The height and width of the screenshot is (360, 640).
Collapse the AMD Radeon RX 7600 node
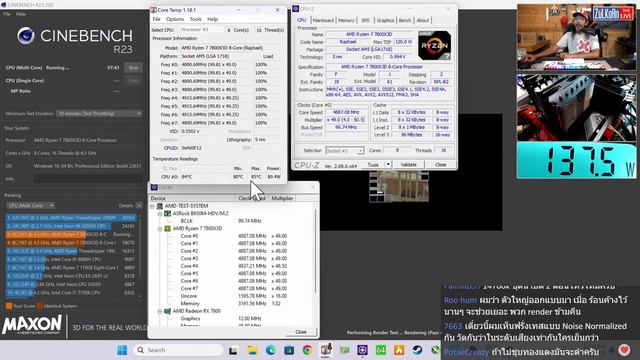160,311
